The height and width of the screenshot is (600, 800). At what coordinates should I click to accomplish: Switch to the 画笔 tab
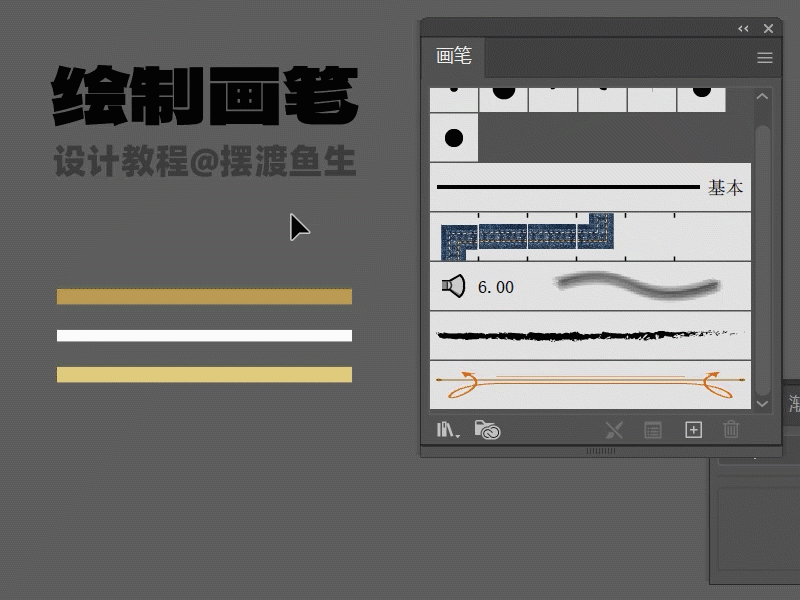(454, 57)
